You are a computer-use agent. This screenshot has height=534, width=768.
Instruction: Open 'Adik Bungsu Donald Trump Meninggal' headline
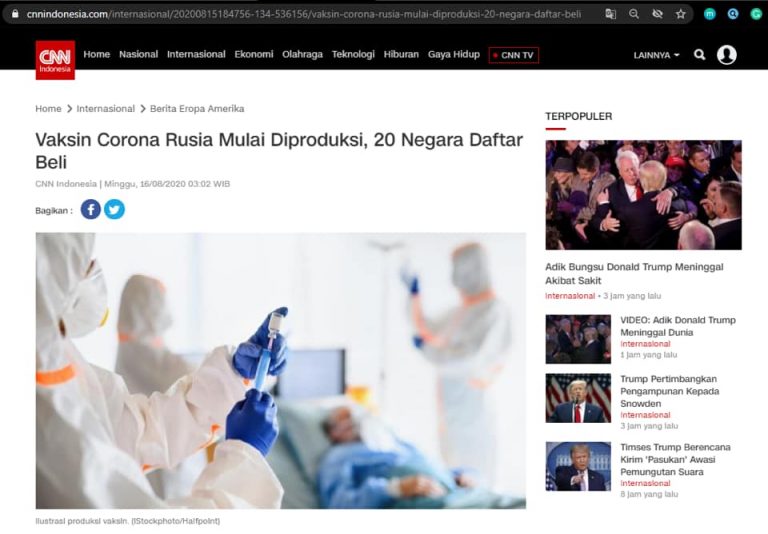point(634,273)
